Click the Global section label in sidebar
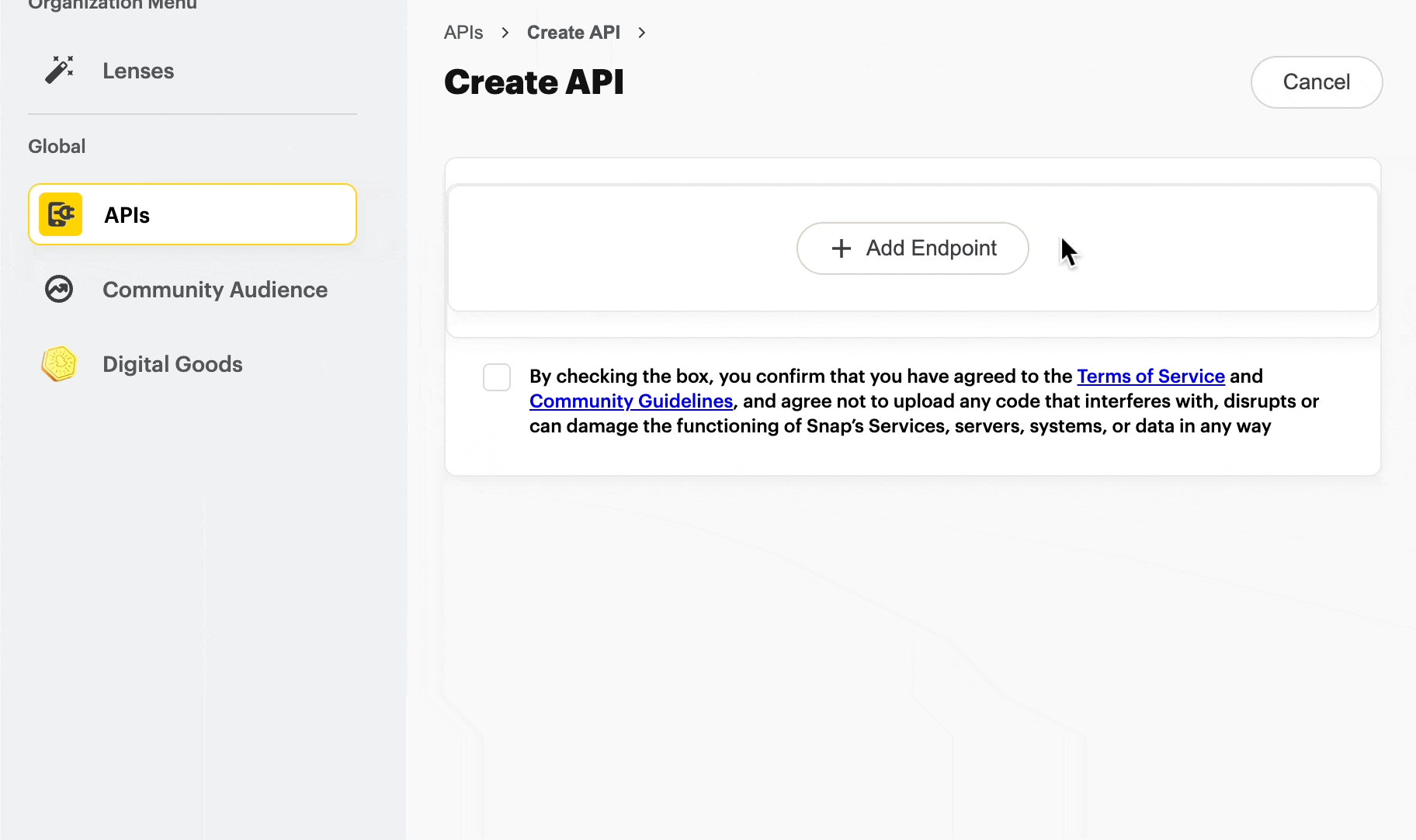This screenshot has height=840, width=1416. coord(57,146)
